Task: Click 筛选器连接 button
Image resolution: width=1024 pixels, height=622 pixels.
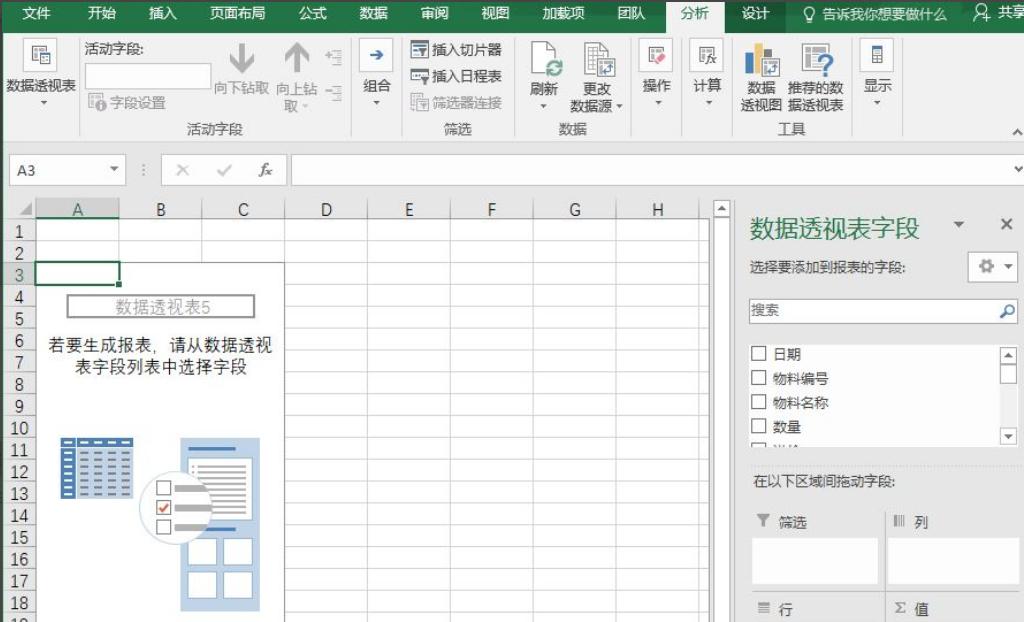Action: [x=456, y=103]
